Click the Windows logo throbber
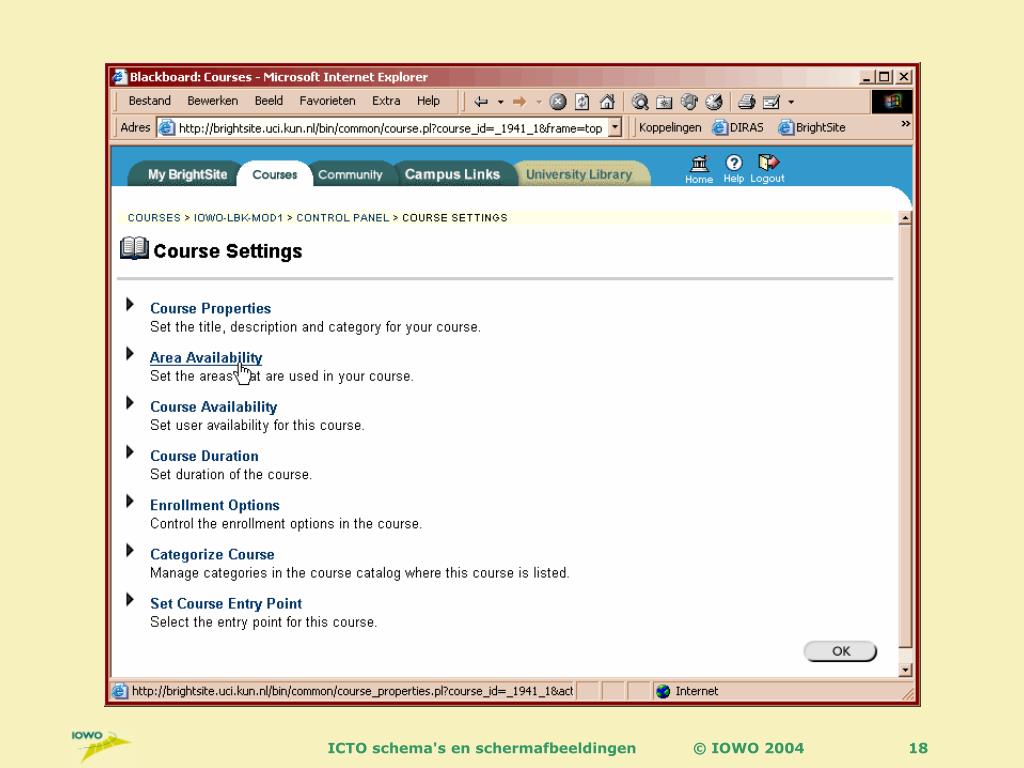Image resolution: width=1024 pixels, height=768 pixels. pos(891,101)
